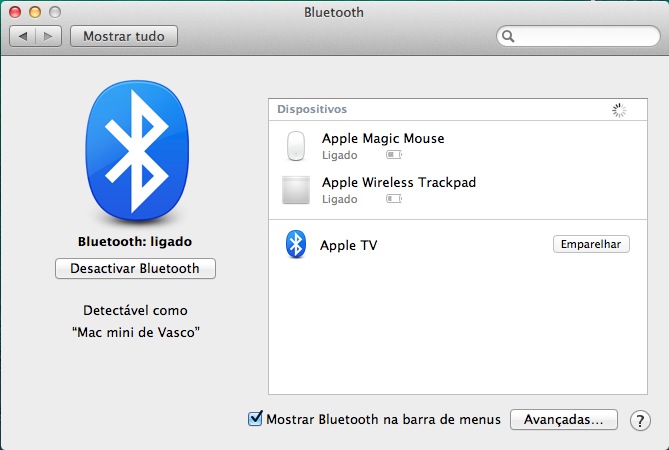Select the Apple TV device name
The width and height of the screenshot is (669, 450).
[x=349, y=245]
